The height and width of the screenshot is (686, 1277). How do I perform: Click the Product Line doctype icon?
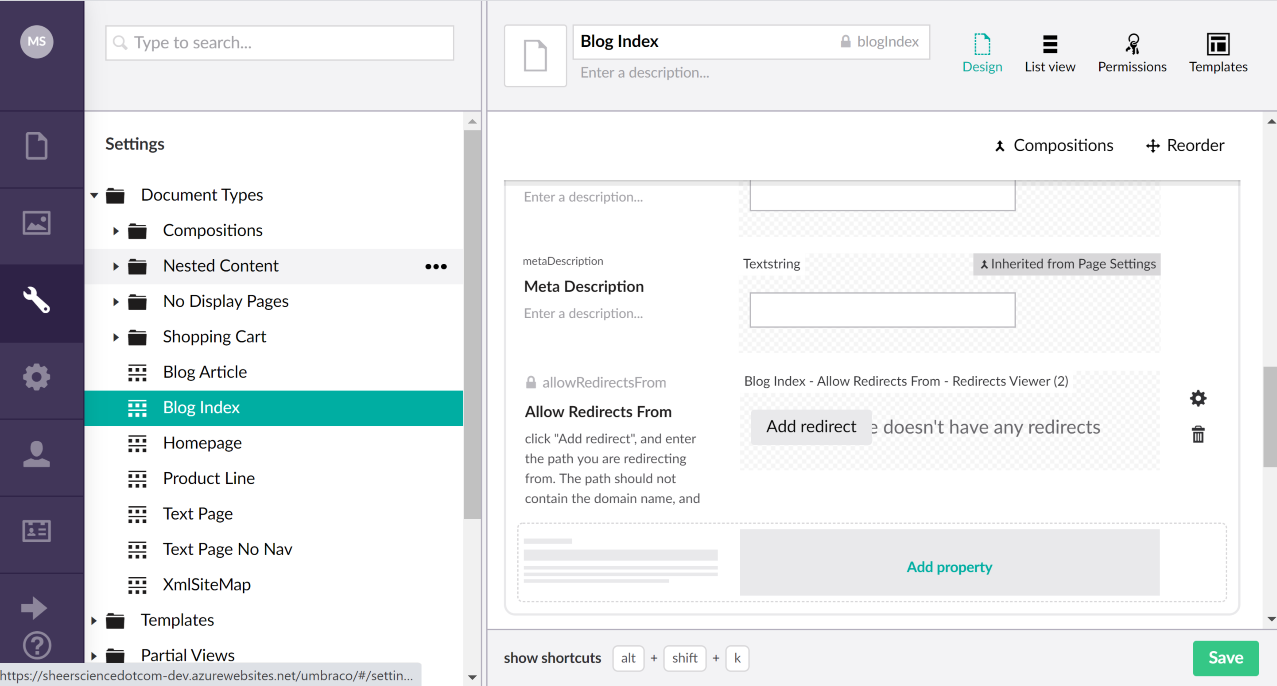click(137, 478)
